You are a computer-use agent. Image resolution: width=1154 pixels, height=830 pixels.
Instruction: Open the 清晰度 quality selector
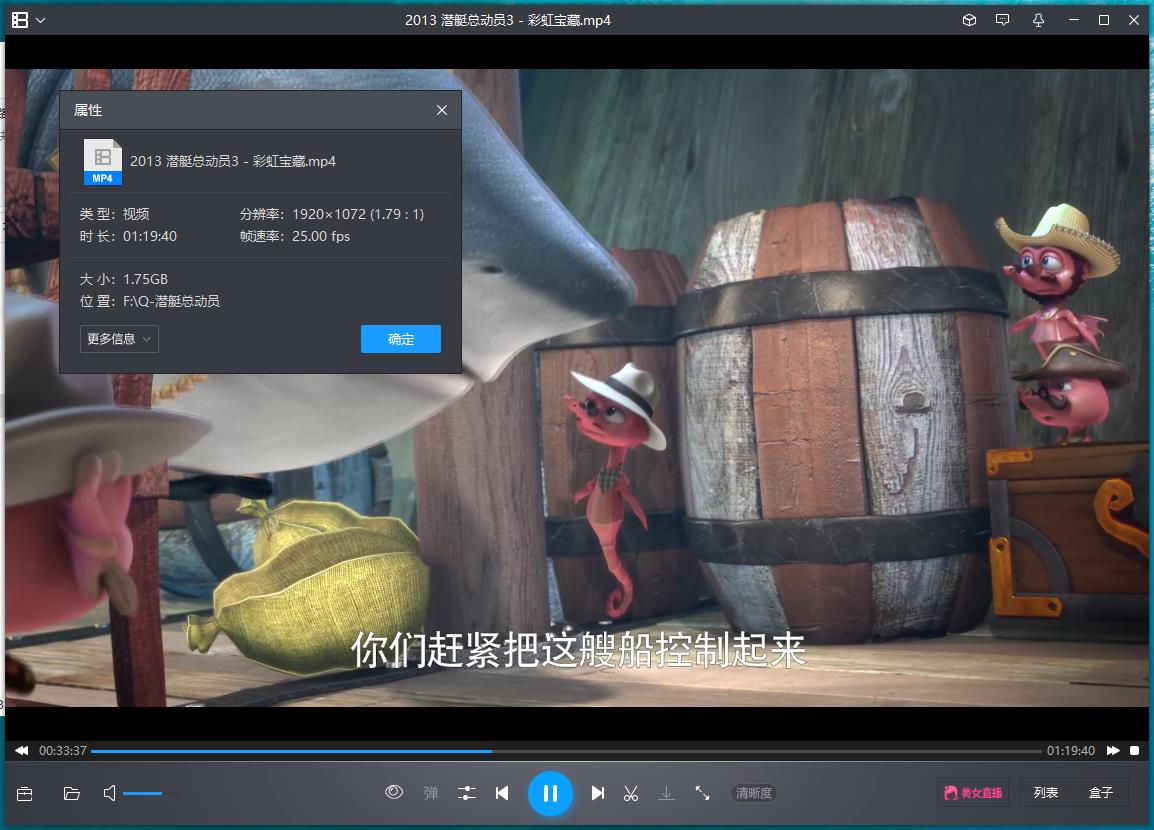(x=754, y=793)
